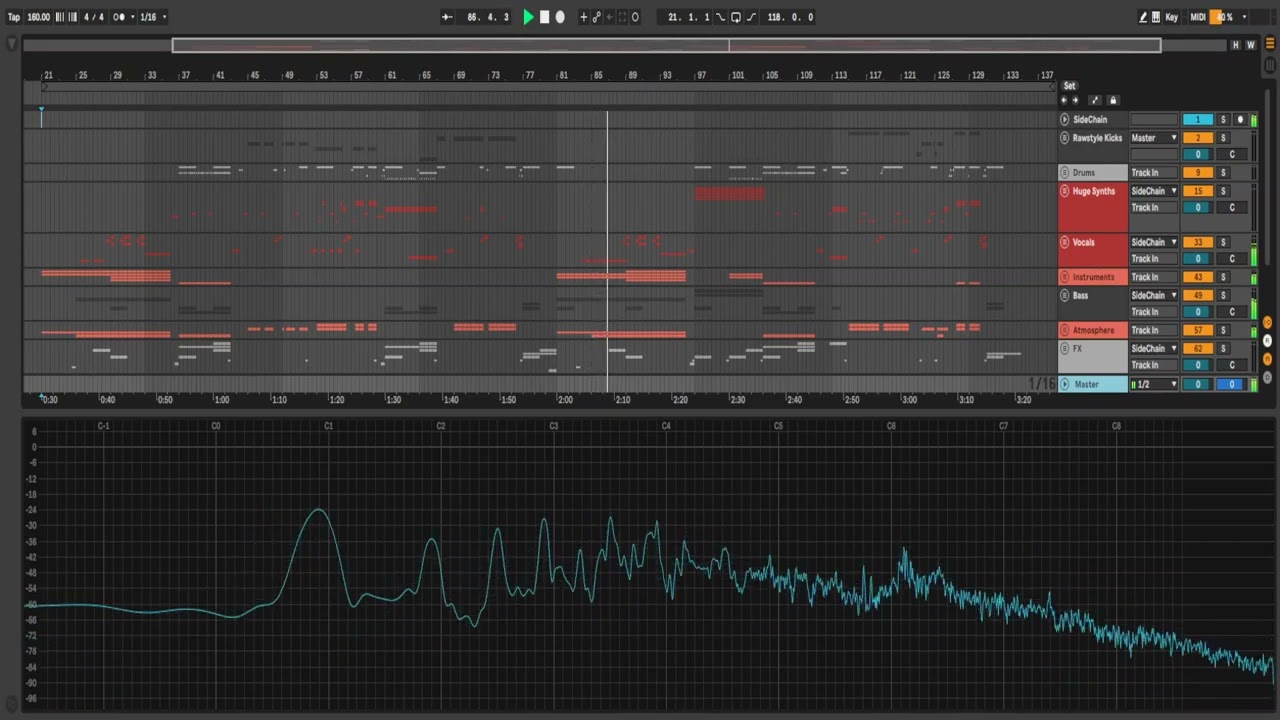Unfold the Rawstyle Kicks group track
This screenshot has width=1280, height=720.
1065,138
